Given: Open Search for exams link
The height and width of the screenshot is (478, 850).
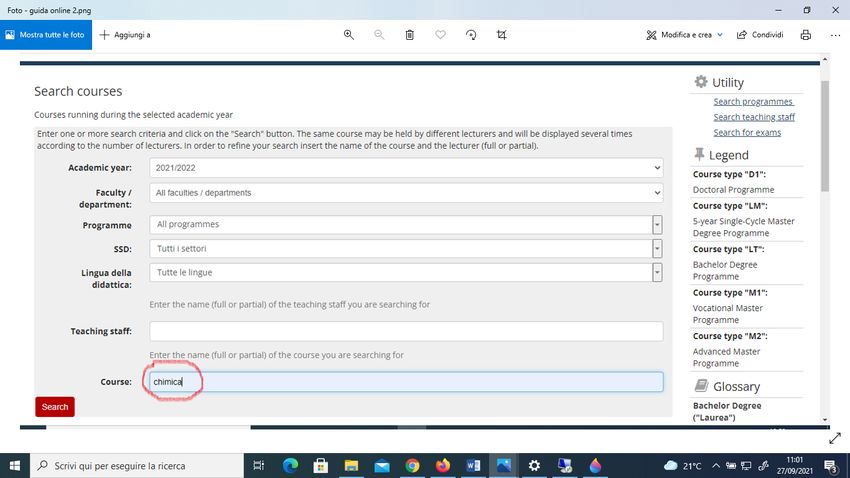Looking at the screenshot, I should pyautogui.click(x=747, y=133).
